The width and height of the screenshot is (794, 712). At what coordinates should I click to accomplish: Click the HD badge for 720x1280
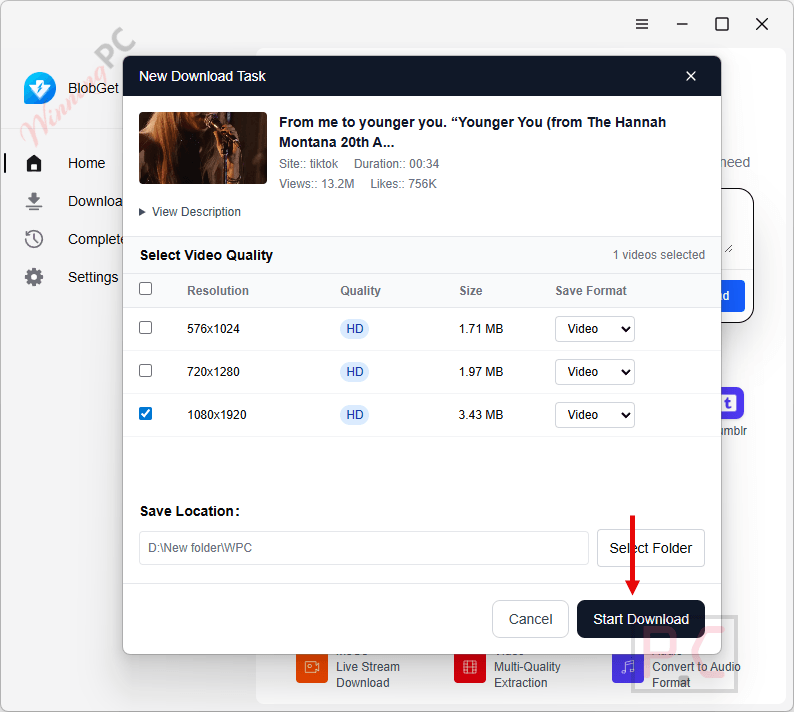click(354, 372)
